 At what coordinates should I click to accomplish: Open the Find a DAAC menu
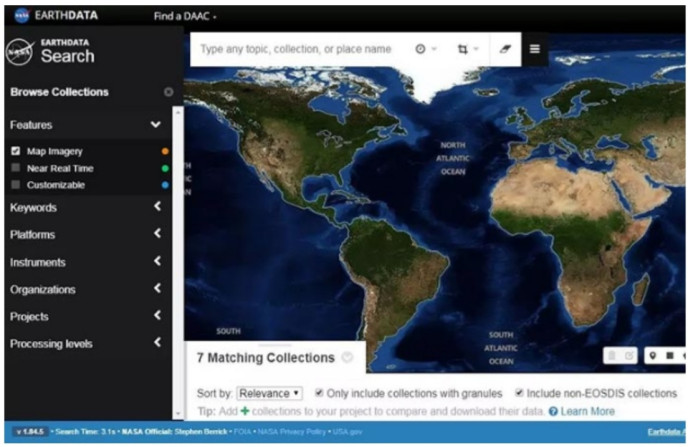pyautogui.click(x=185, y=16)
